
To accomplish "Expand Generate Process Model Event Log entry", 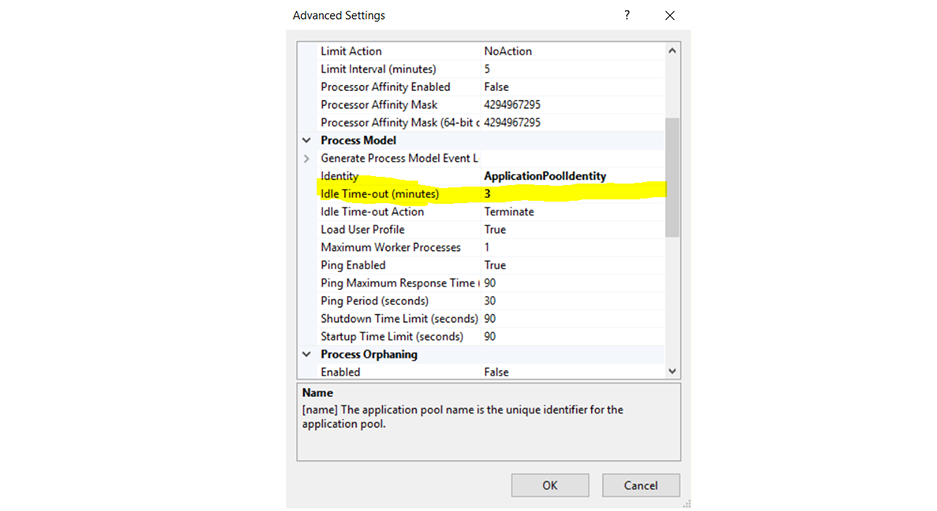I will coord(307,159).
